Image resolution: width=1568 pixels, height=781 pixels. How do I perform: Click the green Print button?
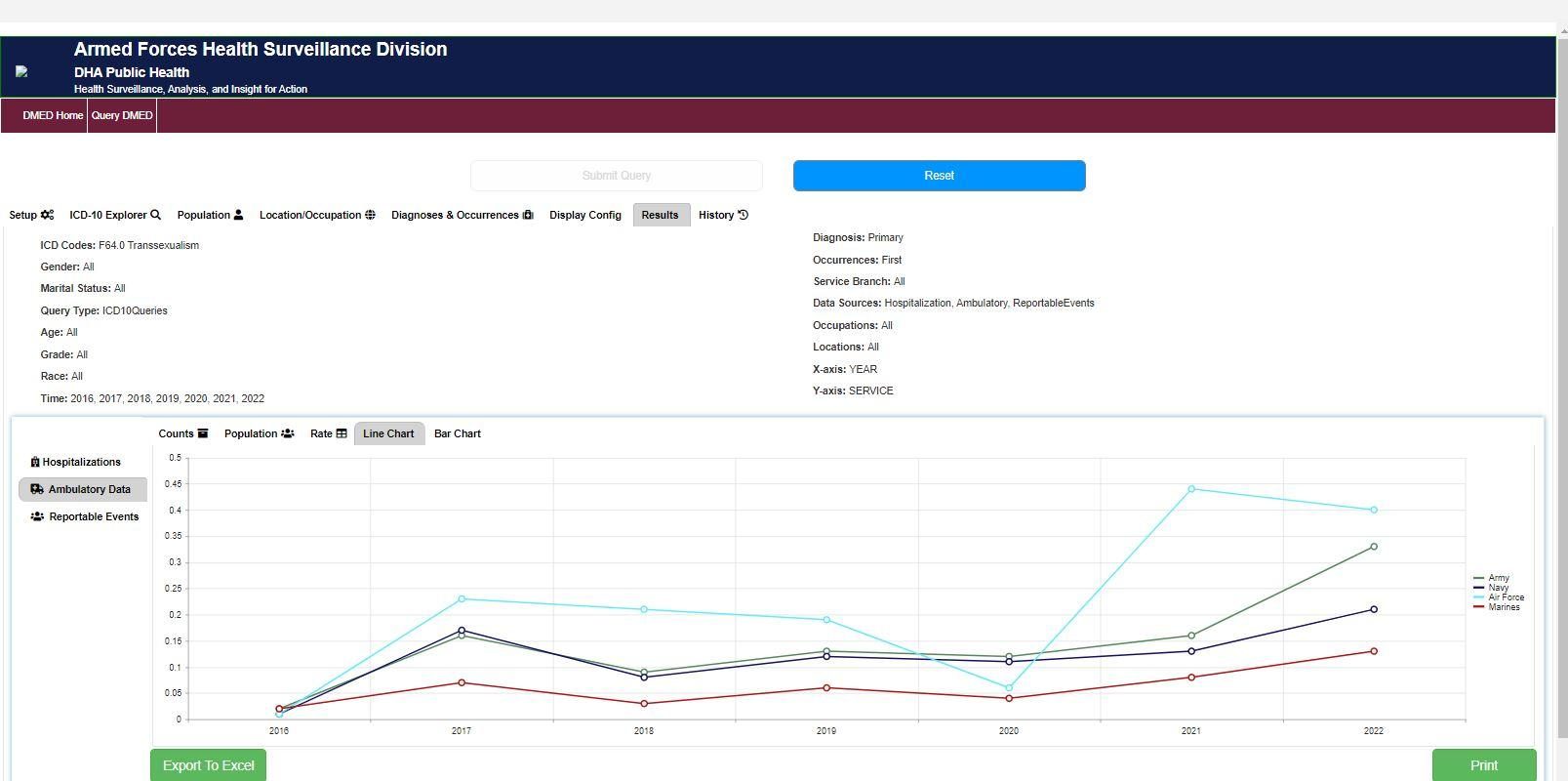click(1483, 765)
